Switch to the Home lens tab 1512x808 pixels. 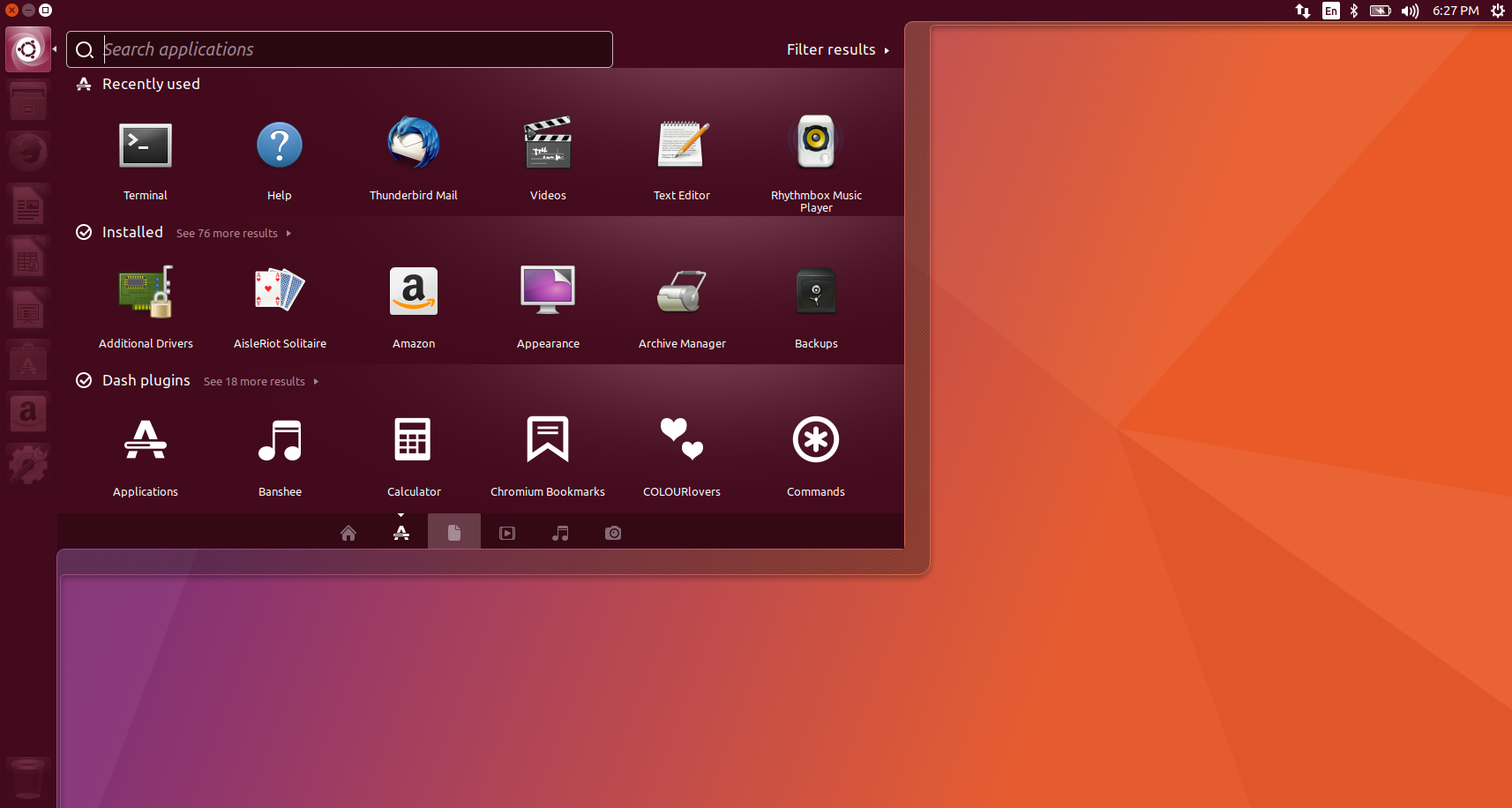[x=348, y=533]
